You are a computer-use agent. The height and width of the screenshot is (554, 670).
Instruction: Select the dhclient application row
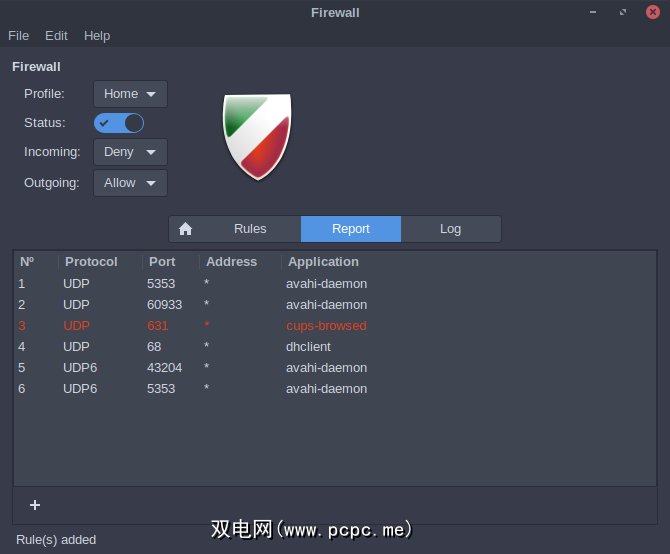(335, 347)
